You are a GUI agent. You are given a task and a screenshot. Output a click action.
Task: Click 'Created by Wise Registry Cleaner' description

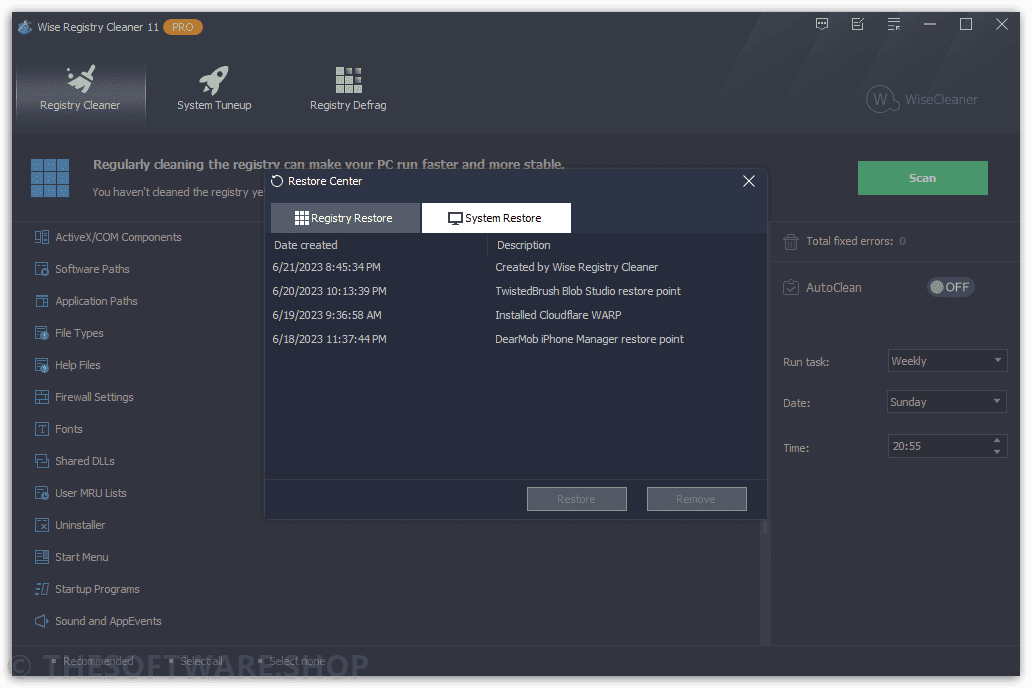click(577, 267)
